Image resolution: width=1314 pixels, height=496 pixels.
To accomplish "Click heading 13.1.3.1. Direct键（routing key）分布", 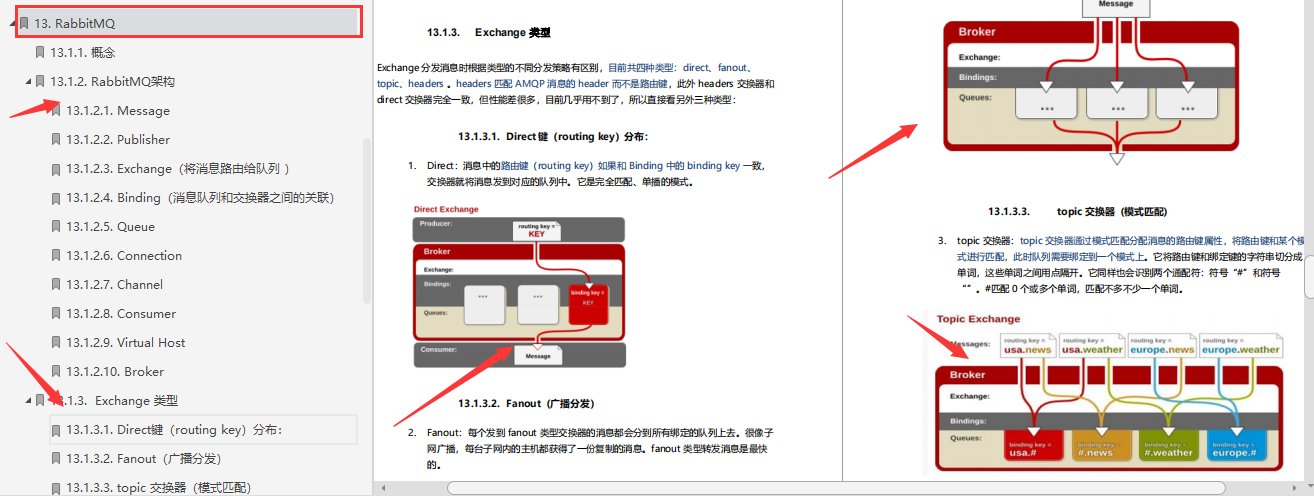I will click(x=553, y=136).
